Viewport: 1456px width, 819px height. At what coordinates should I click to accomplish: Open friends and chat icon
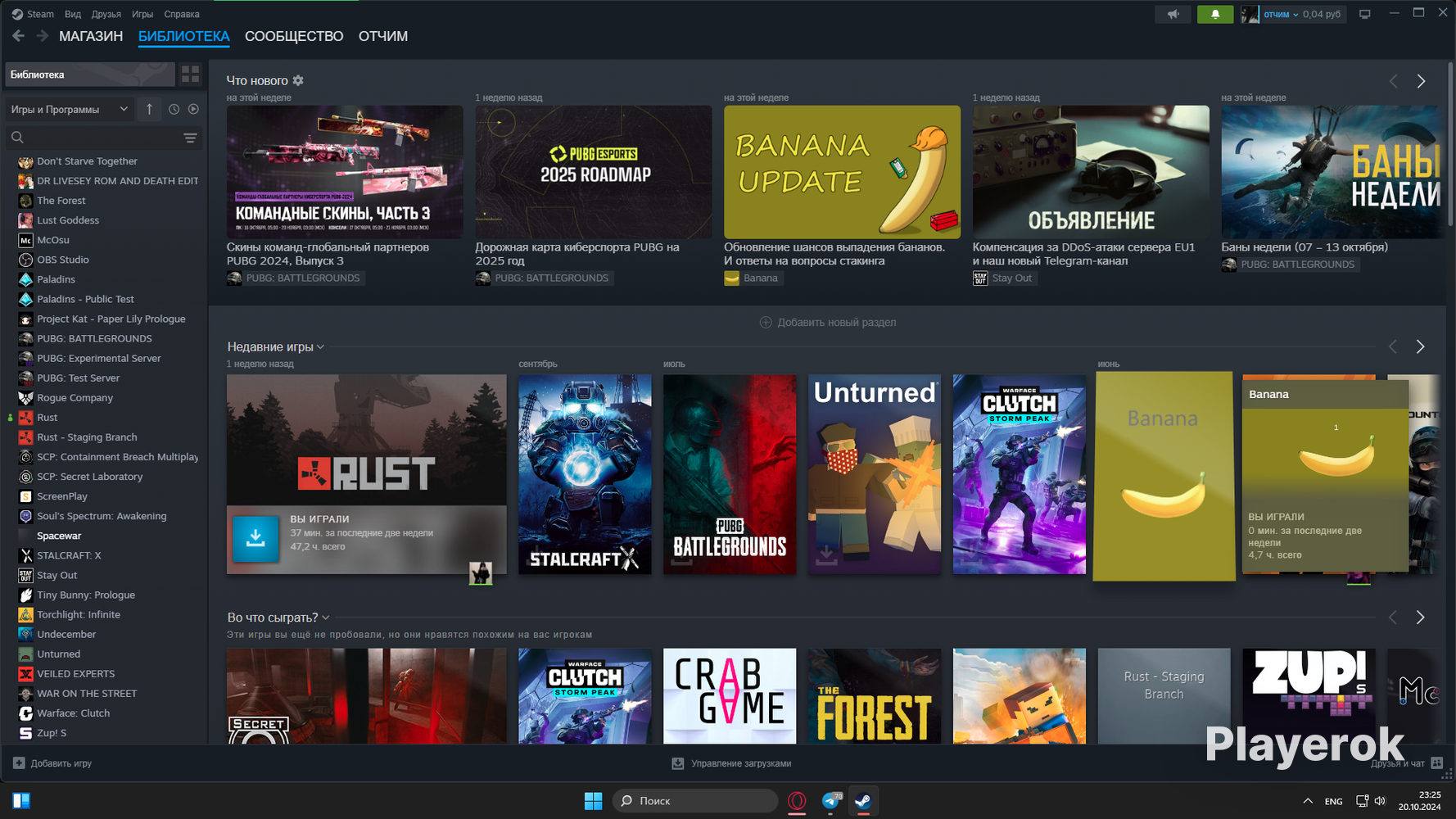[x=1436, y=763]
